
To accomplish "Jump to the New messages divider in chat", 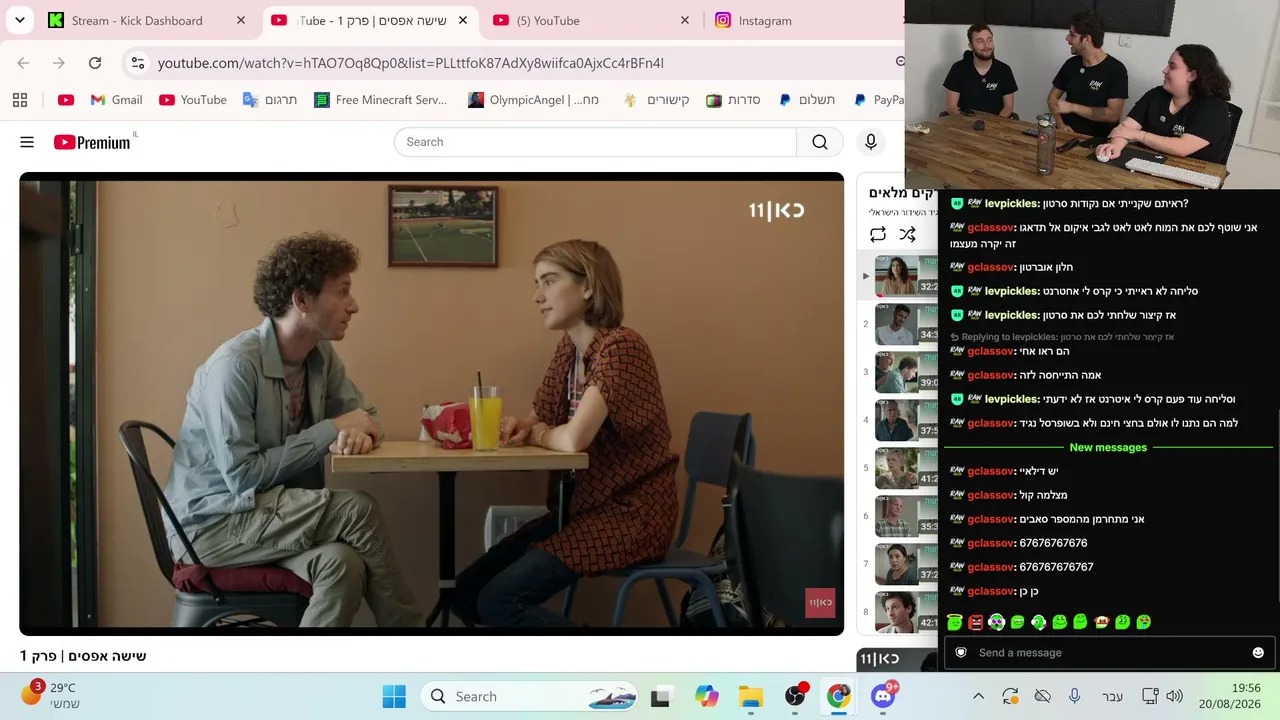I will coord(1108,448).
